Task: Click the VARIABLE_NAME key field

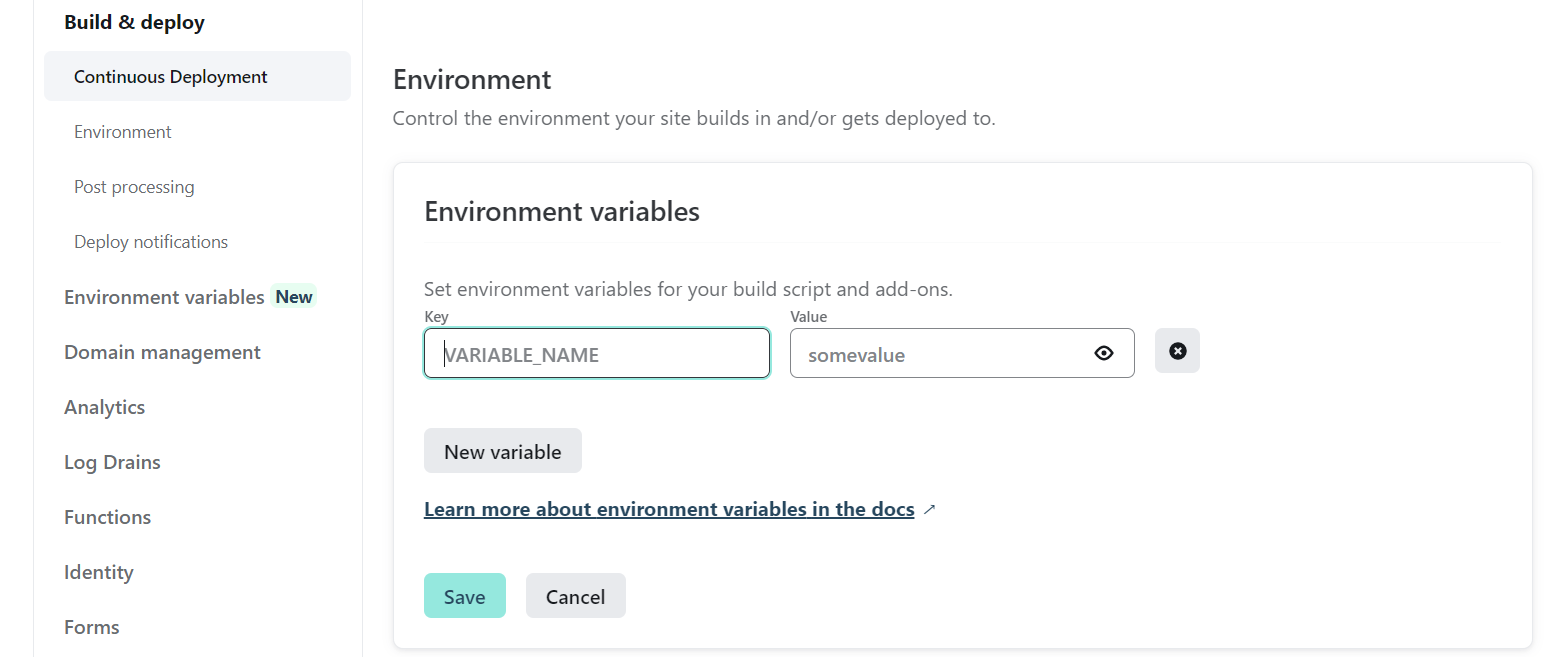Action: (597, 354)
